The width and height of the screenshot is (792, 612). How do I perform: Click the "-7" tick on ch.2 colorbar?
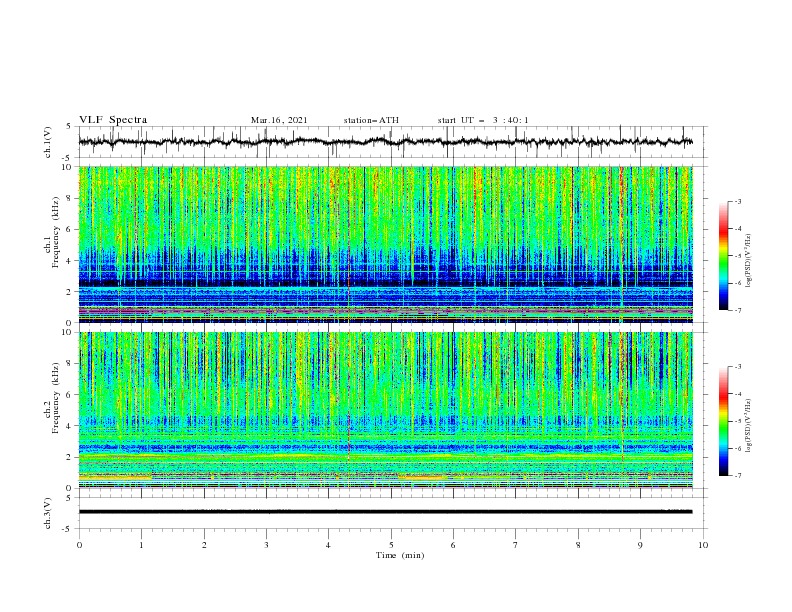(x=737, y=475)
